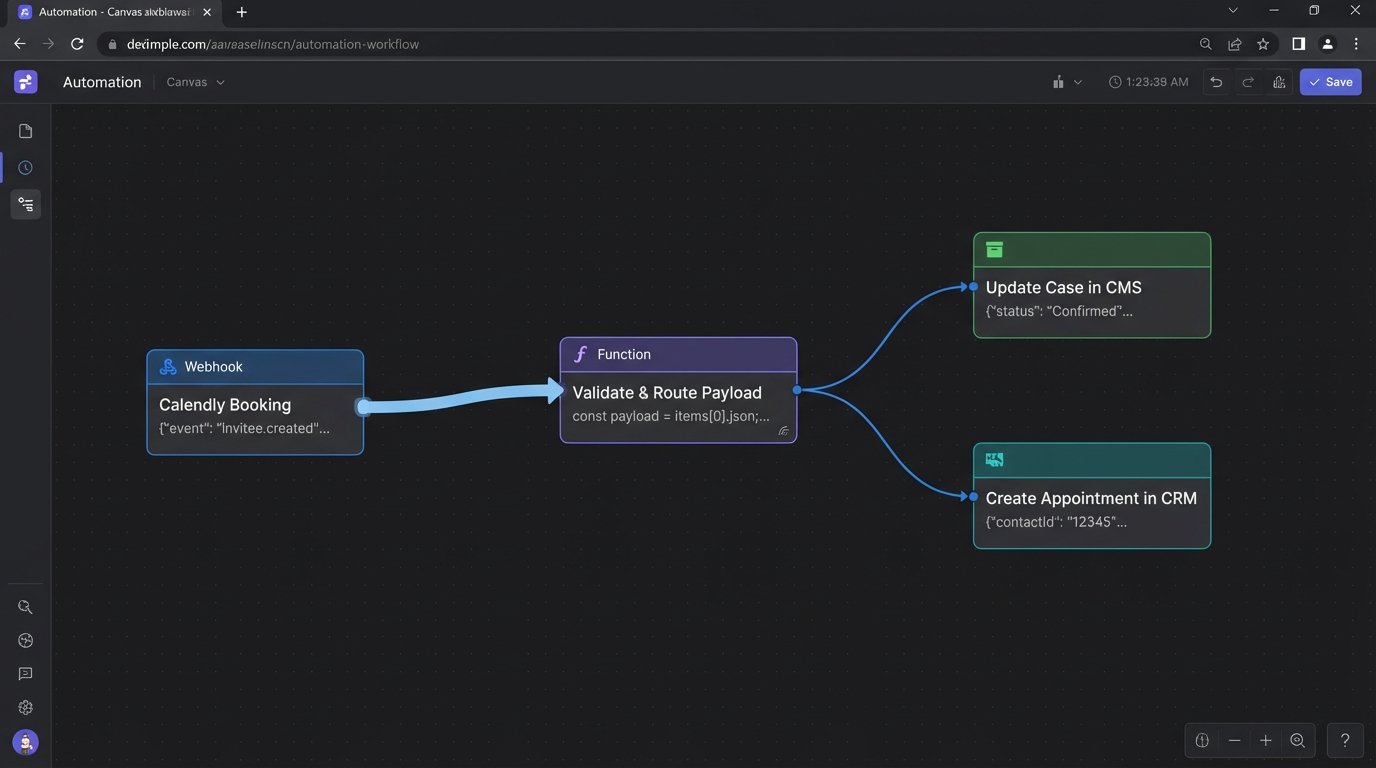This screenshot has width=1376, height=768.
Task: Click the Automation title in the header
Action: click(101, 82)
